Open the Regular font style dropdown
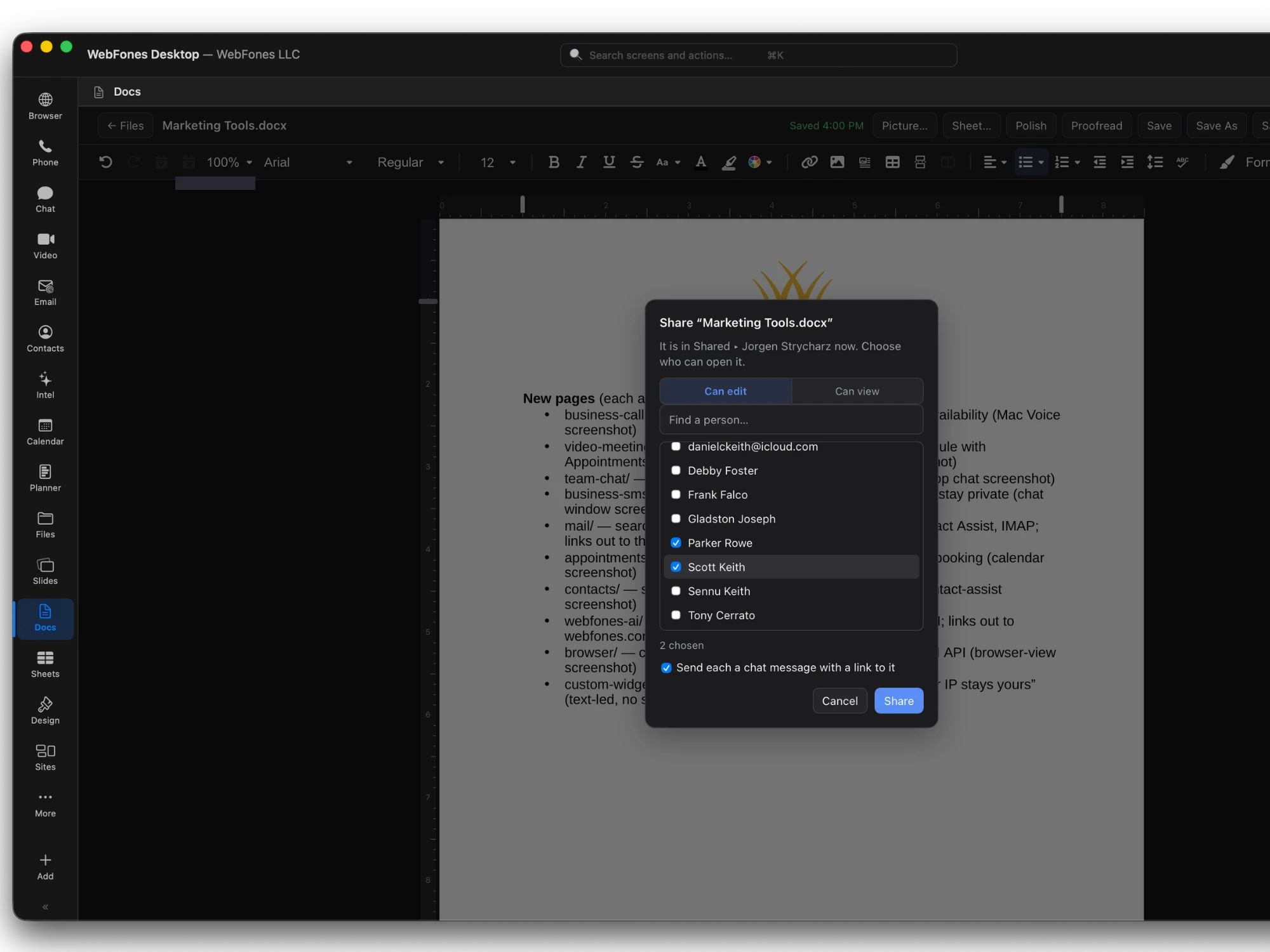Screen dimensions: 1270x952 pos(410,162)
